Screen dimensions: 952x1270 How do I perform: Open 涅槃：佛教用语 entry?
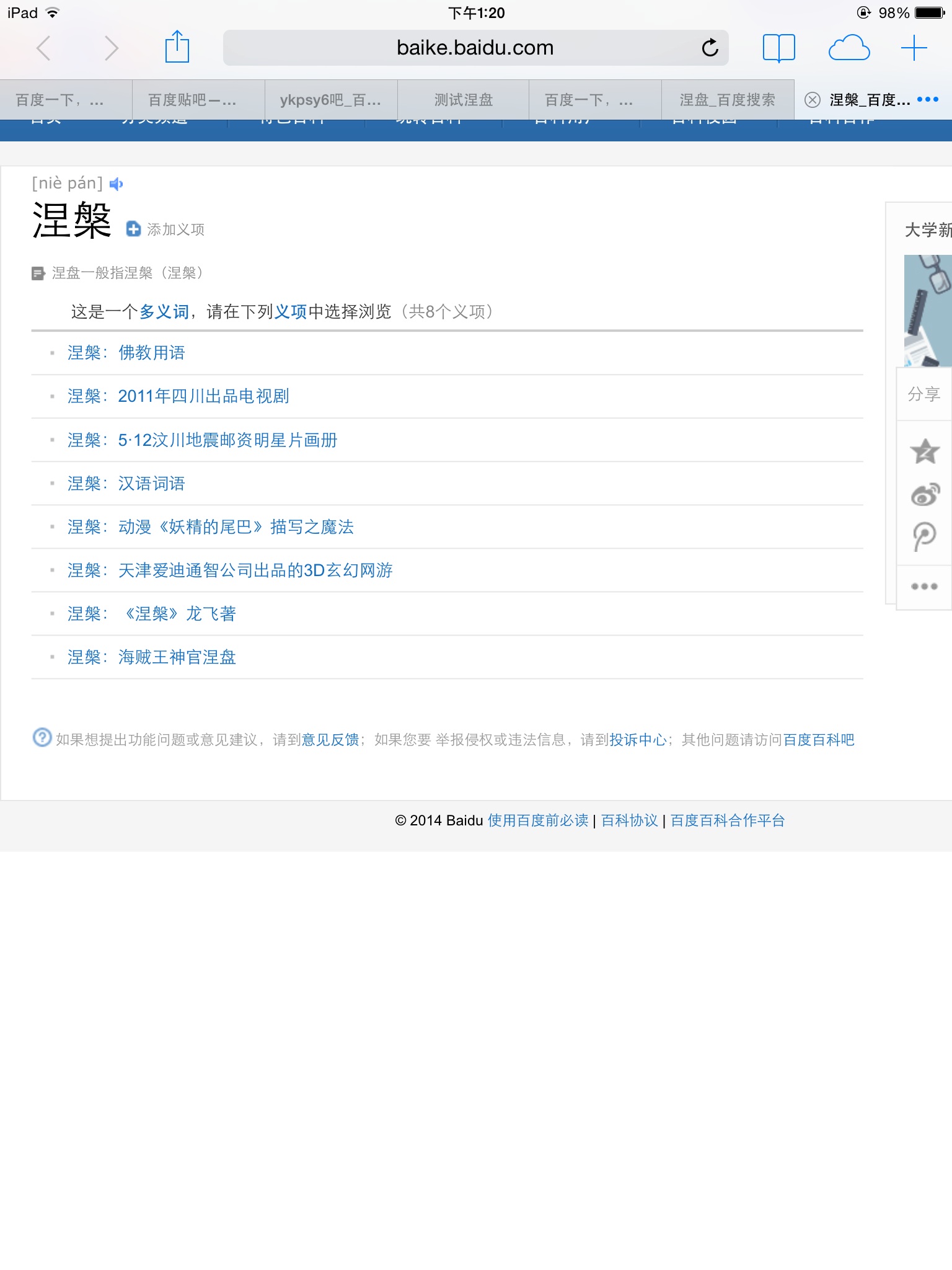(126, 353)
